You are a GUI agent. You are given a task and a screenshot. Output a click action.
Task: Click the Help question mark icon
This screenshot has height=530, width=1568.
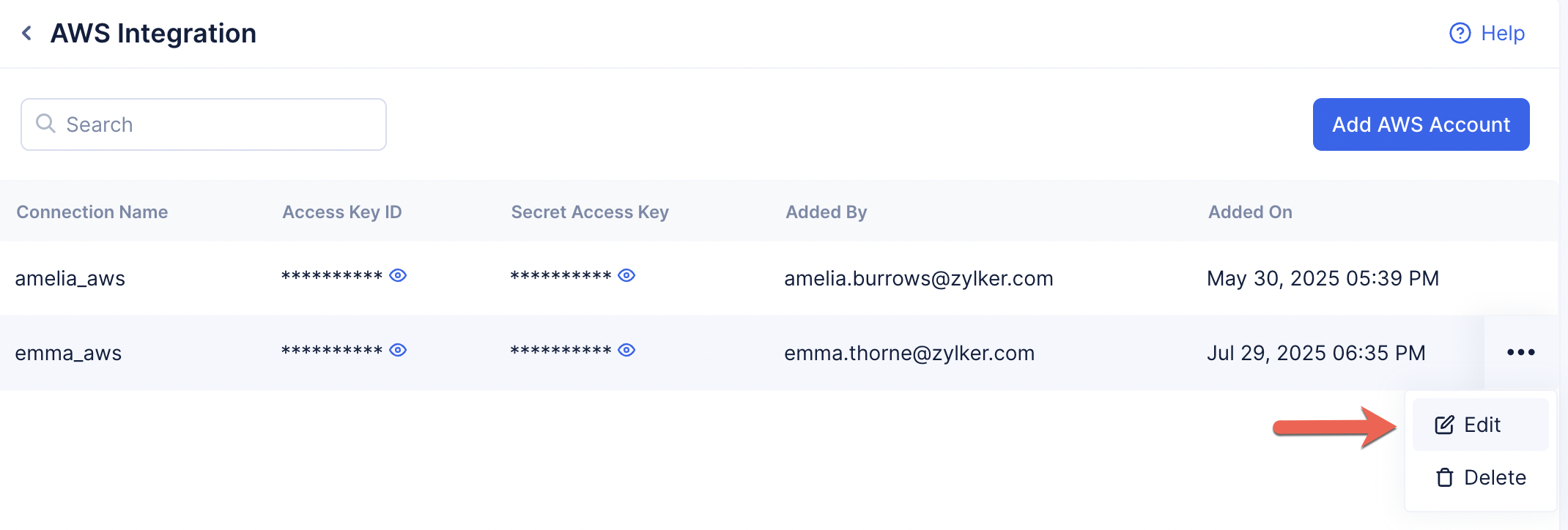pos(1460,33)
